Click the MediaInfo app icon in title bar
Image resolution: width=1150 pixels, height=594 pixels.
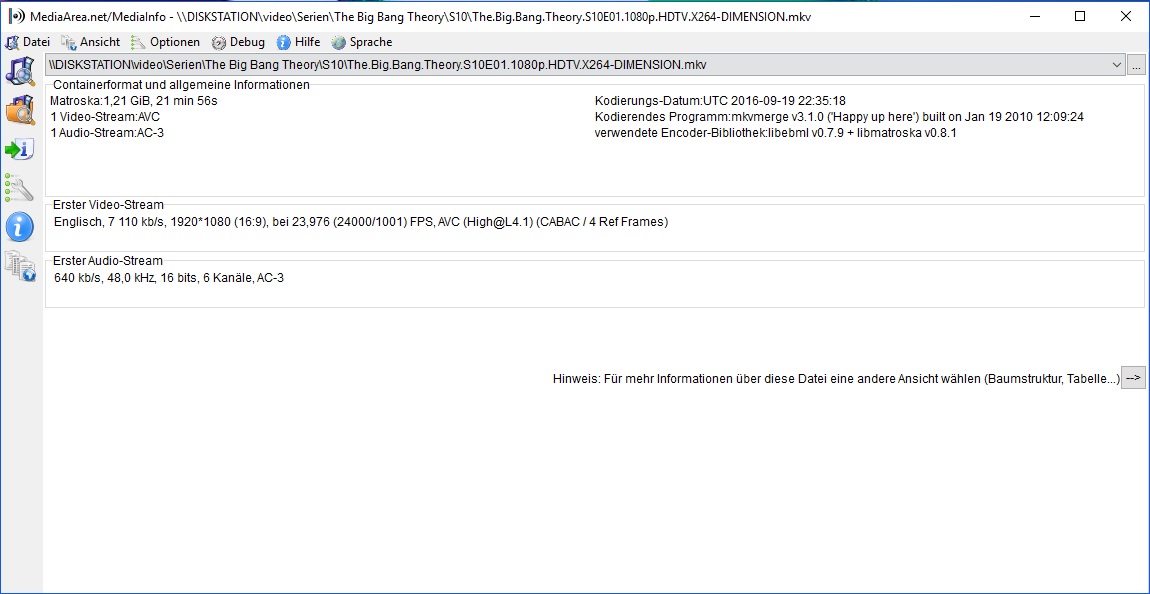[15, 16]
